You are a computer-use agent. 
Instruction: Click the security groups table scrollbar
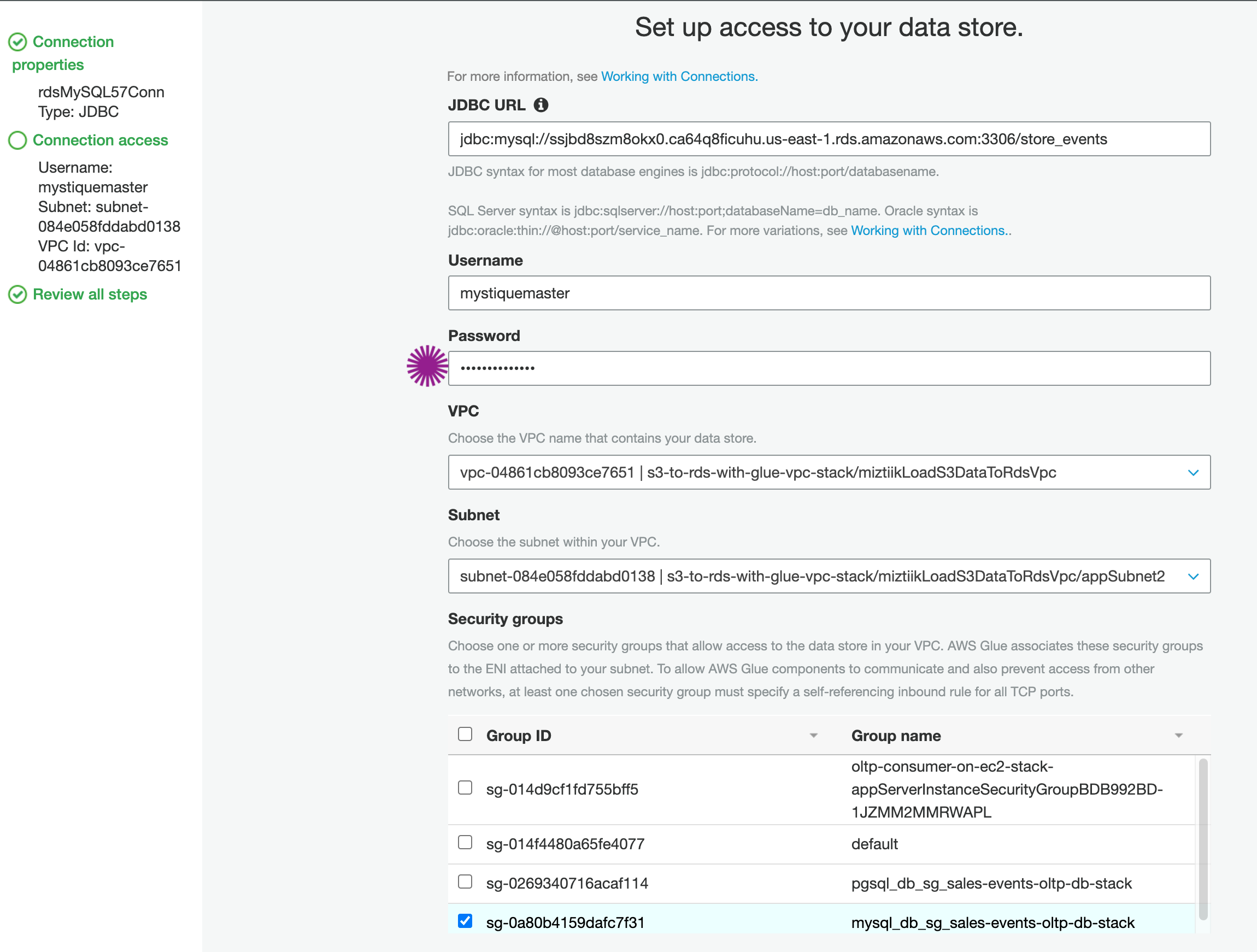1202,838
